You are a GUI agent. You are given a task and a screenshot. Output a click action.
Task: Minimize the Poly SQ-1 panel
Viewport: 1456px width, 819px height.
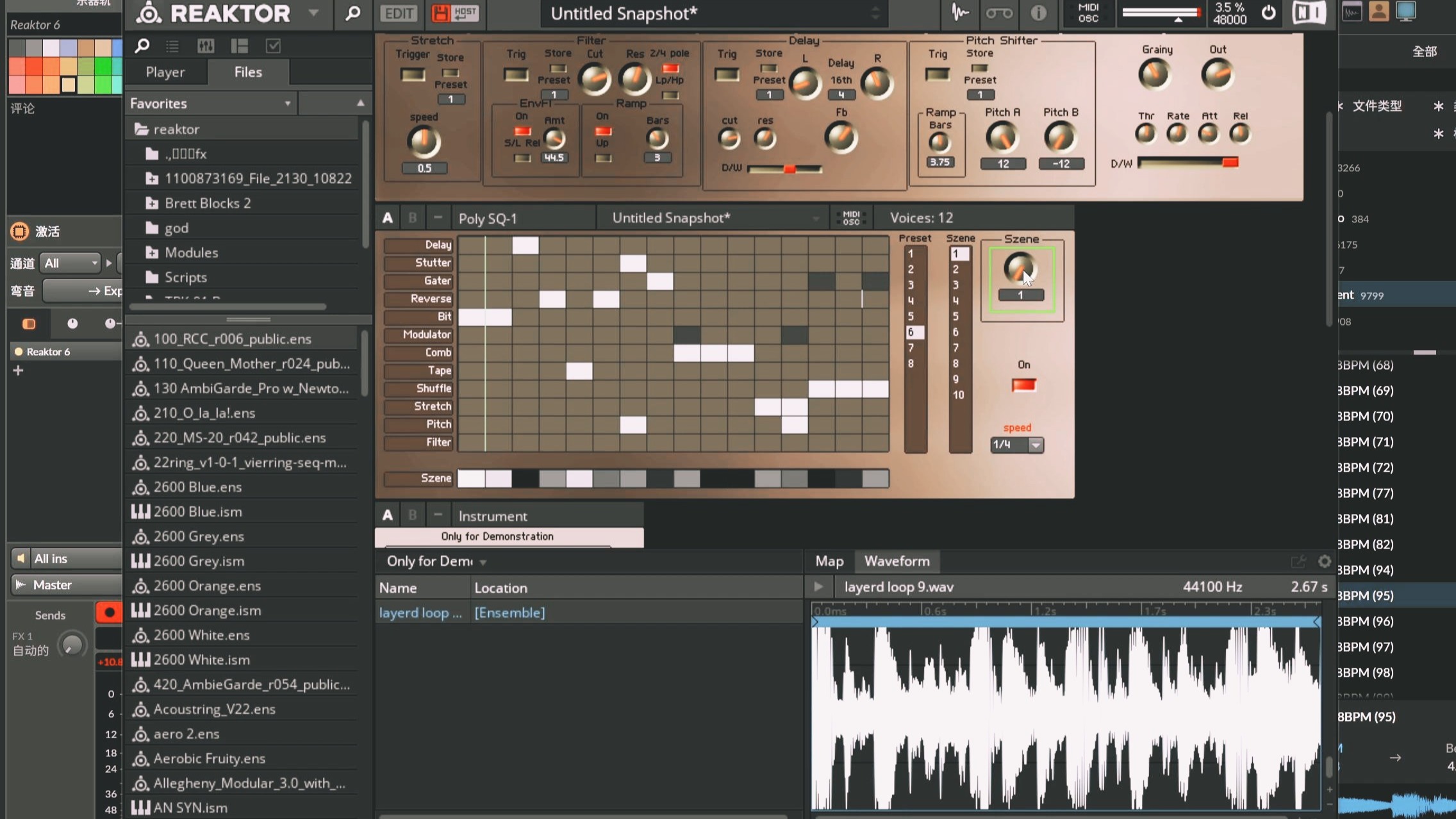(x=438, y=218)
